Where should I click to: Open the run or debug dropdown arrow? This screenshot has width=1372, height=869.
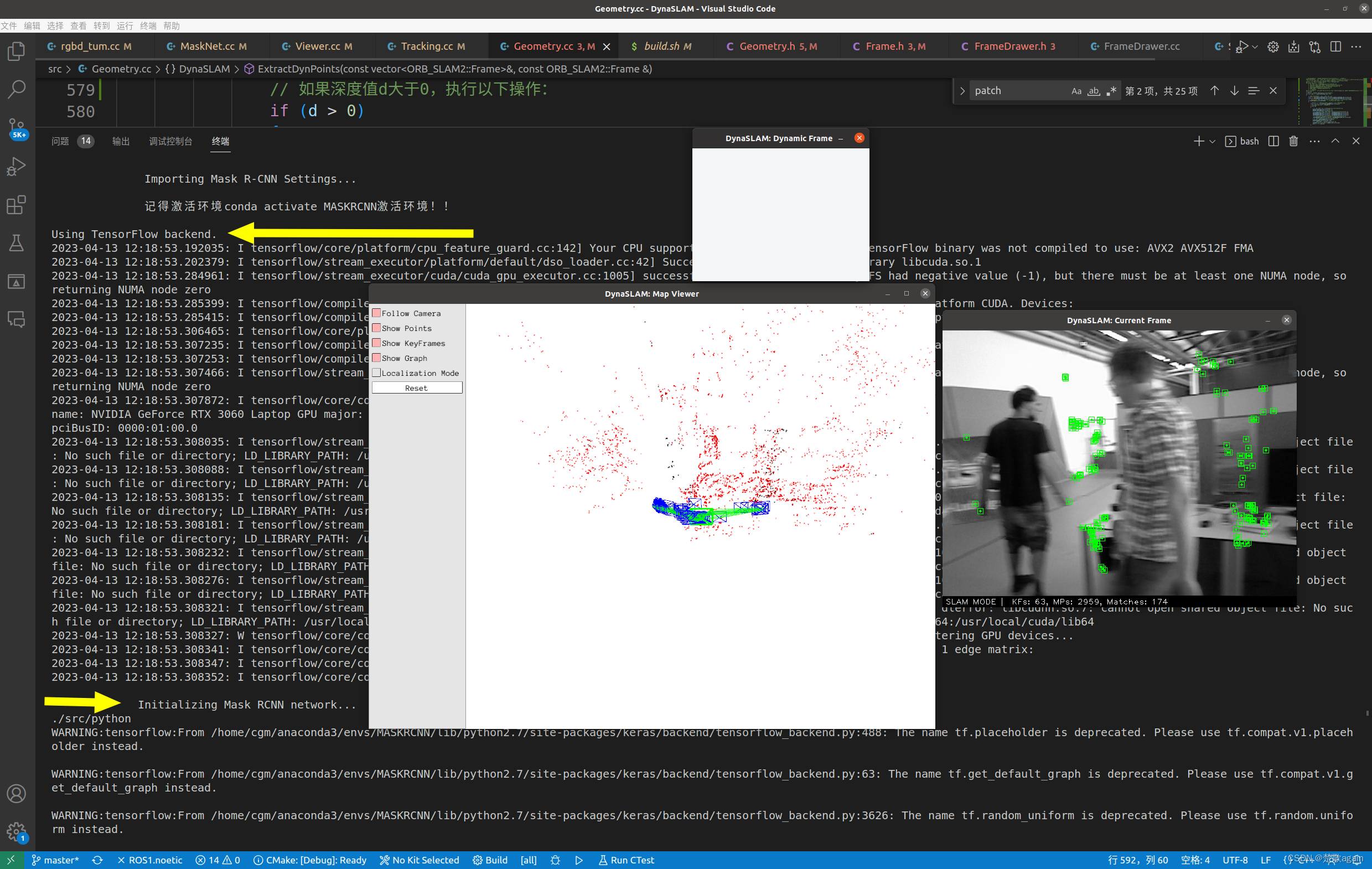pos(1255,46)
